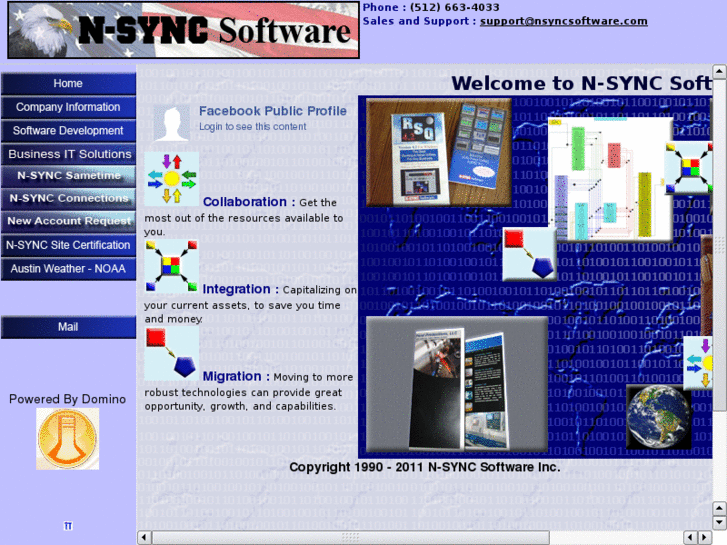Click the vertical scrollbar thumb

click(719, 244)
